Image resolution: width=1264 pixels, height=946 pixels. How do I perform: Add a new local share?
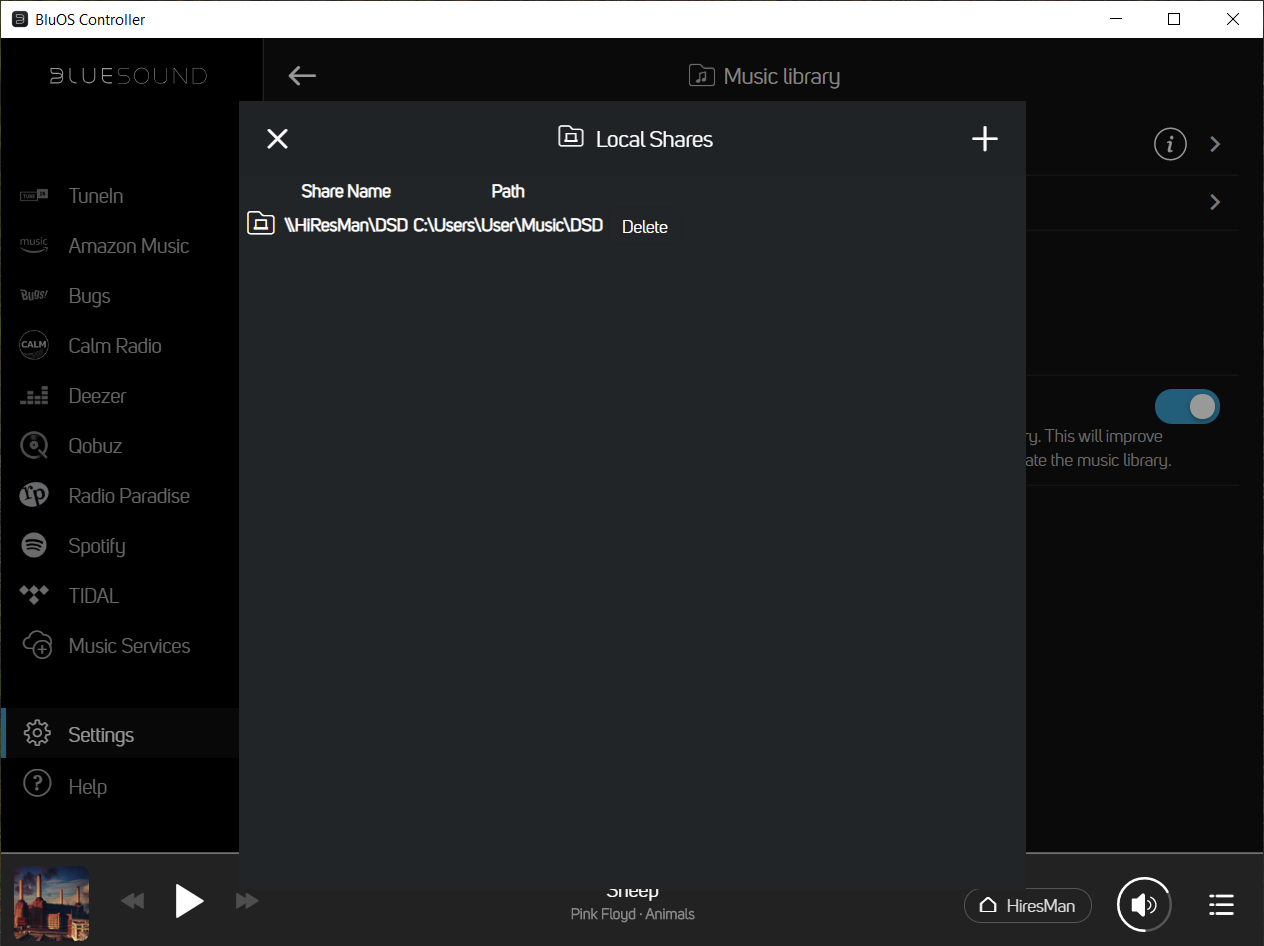985,139
